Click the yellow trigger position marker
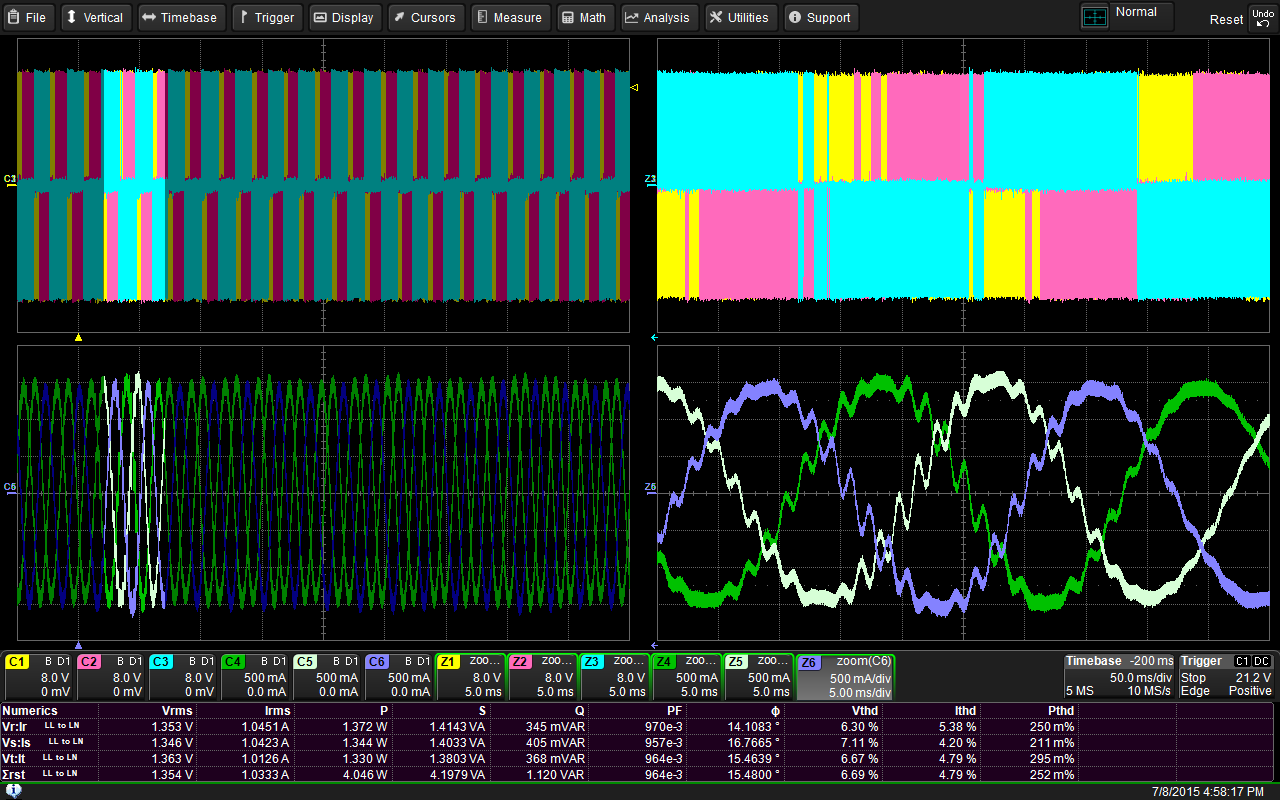This screenshot has height=800, width=1280. click(78, 337)
